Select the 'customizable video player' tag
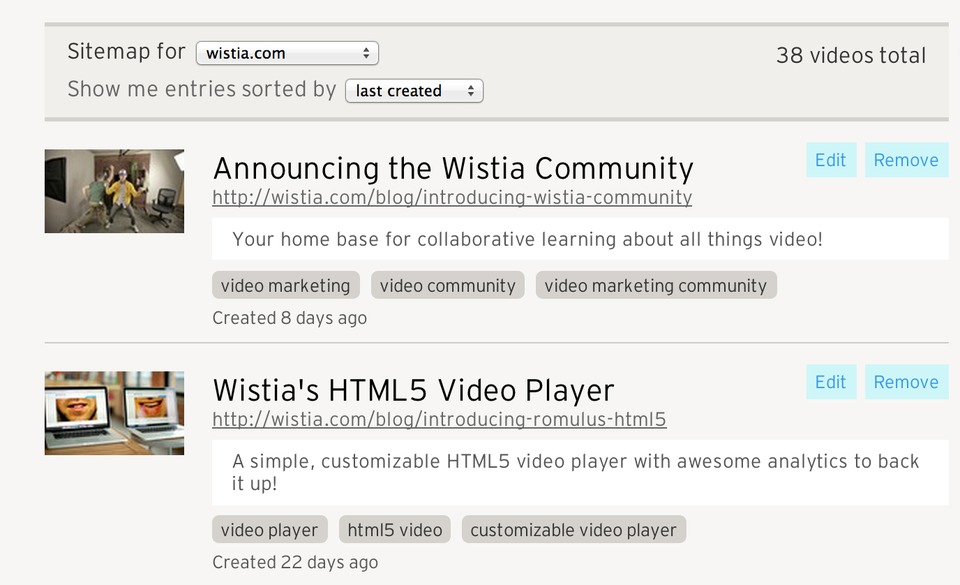Screen dimensions: 960x585 [574, 529]
